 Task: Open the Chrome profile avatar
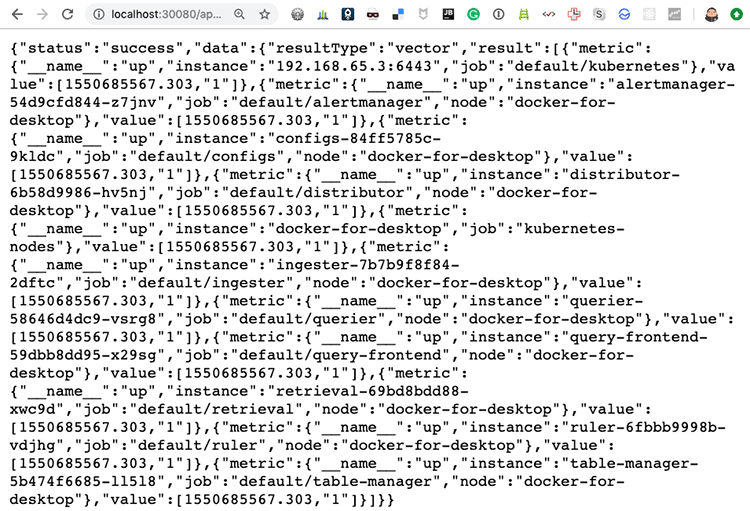pos(711,14)
